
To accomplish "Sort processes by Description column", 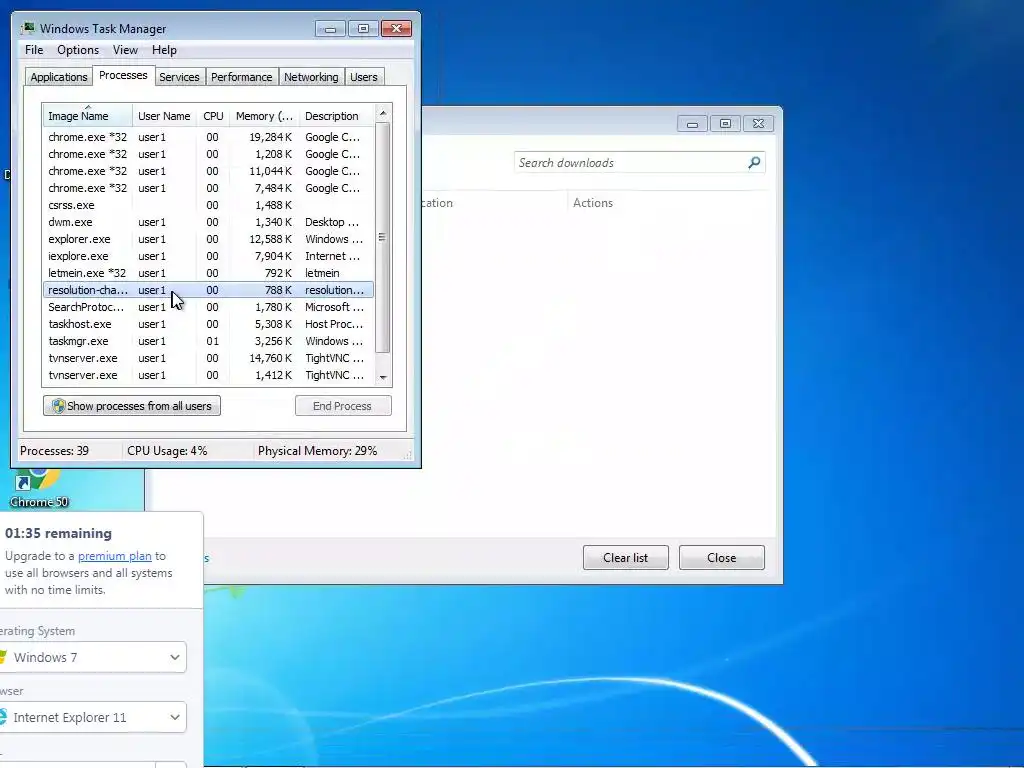I will coord(336,116).
